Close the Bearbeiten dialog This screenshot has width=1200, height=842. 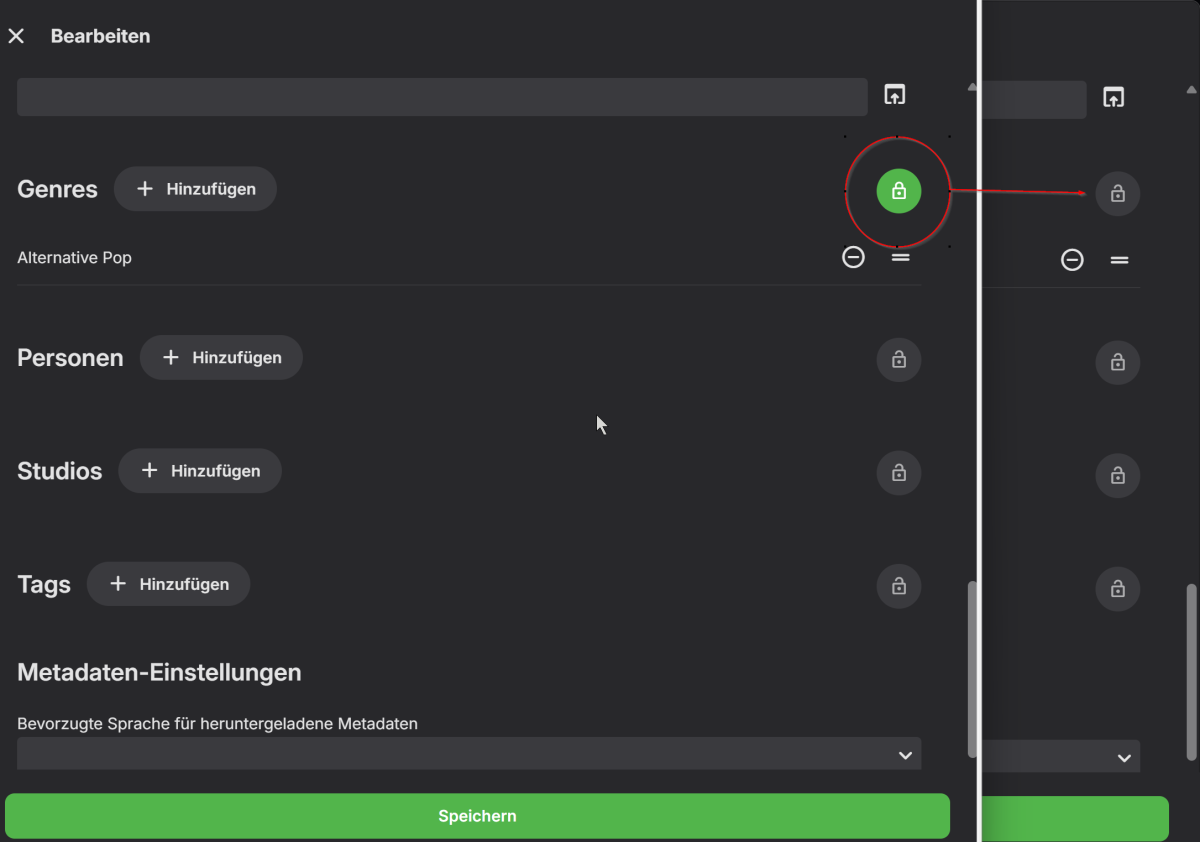[16, 35]
